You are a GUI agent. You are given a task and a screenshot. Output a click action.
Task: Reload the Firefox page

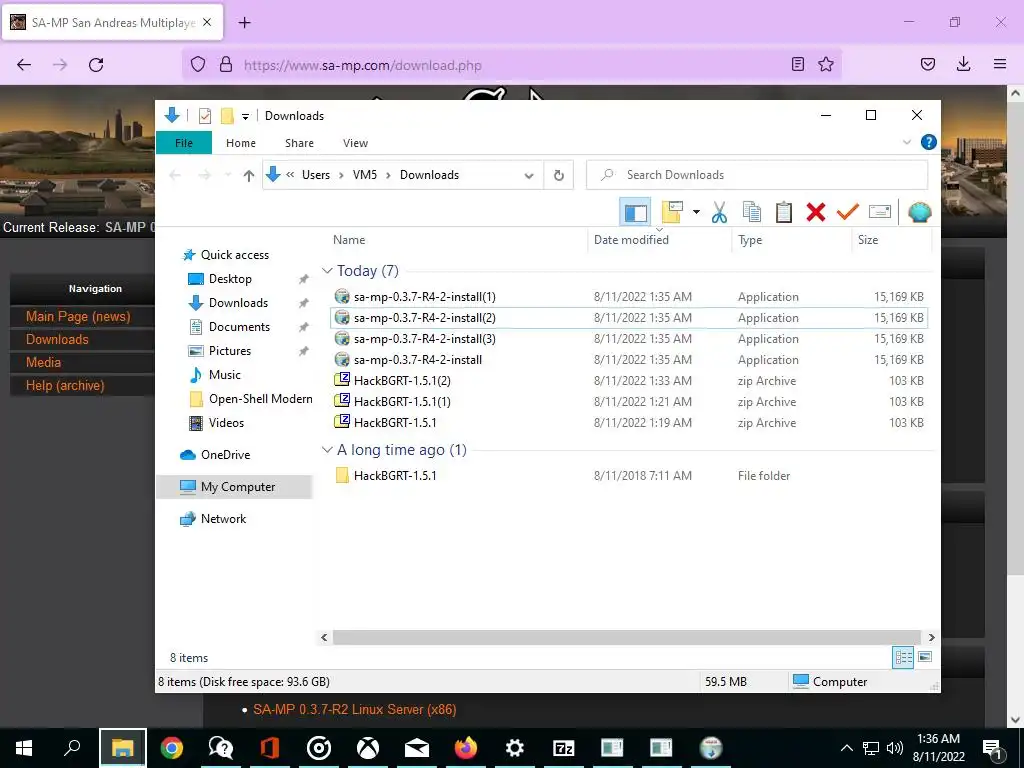(x=96, y=65)
